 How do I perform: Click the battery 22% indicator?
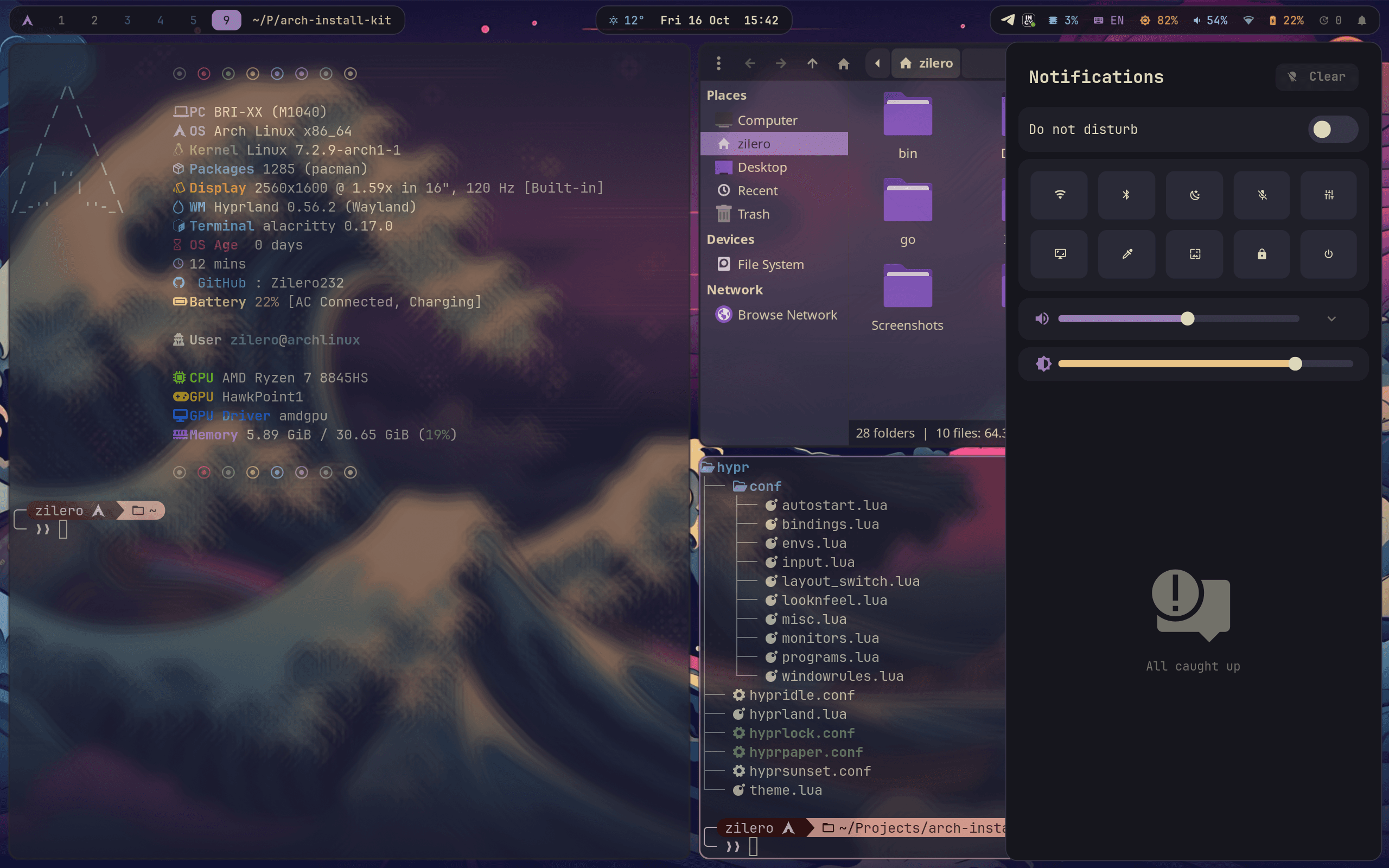point(1286,20)
